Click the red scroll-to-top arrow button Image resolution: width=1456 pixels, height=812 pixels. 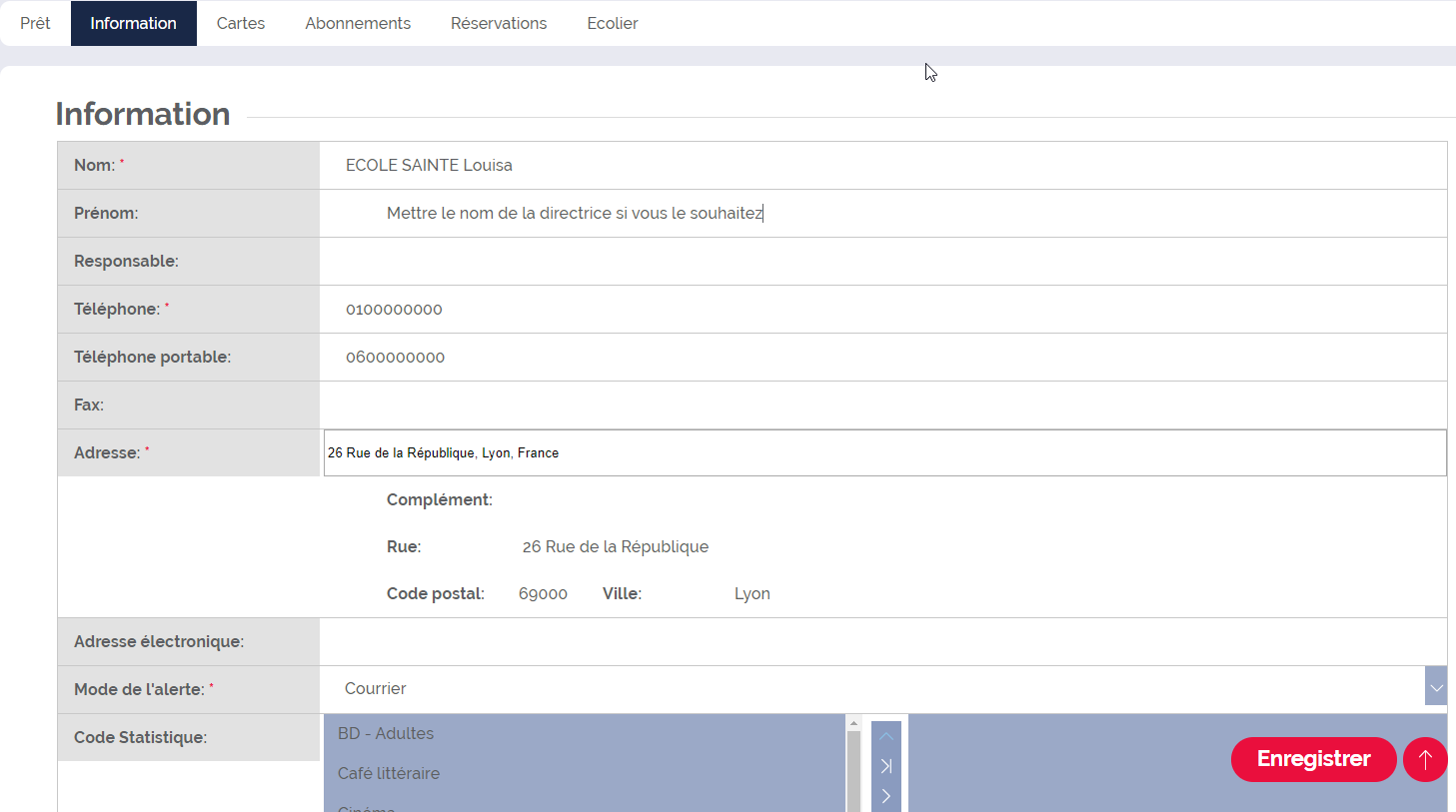tap(1425, 759)
